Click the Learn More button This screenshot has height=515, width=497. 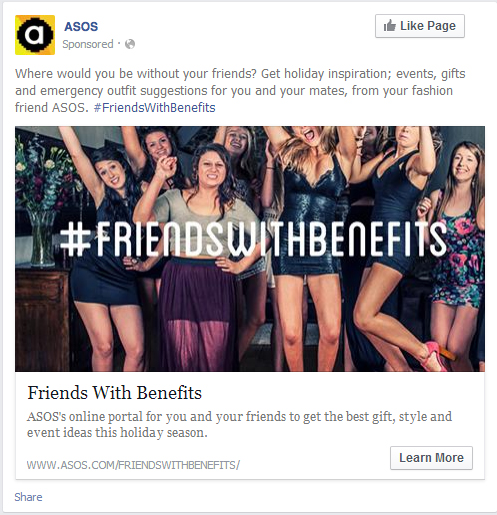point(431,458)
